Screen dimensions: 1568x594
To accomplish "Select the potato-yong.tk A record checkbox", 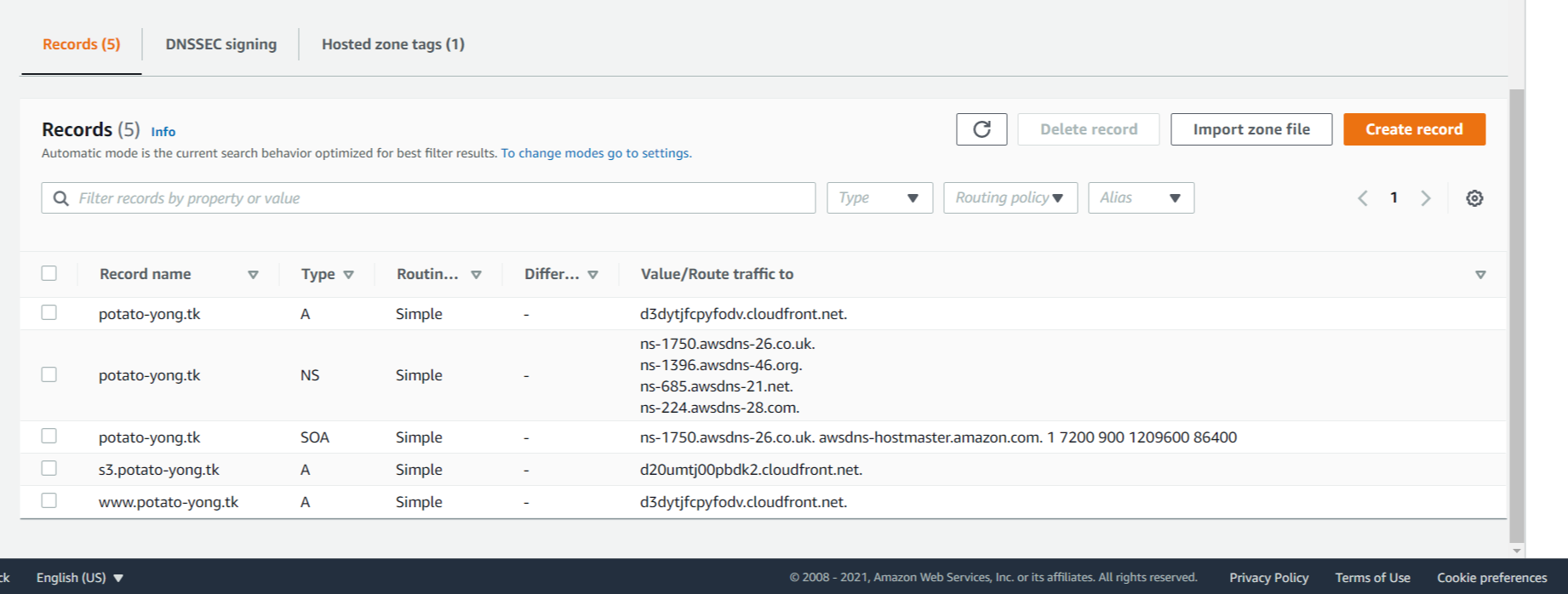I will tap(49, 312).
